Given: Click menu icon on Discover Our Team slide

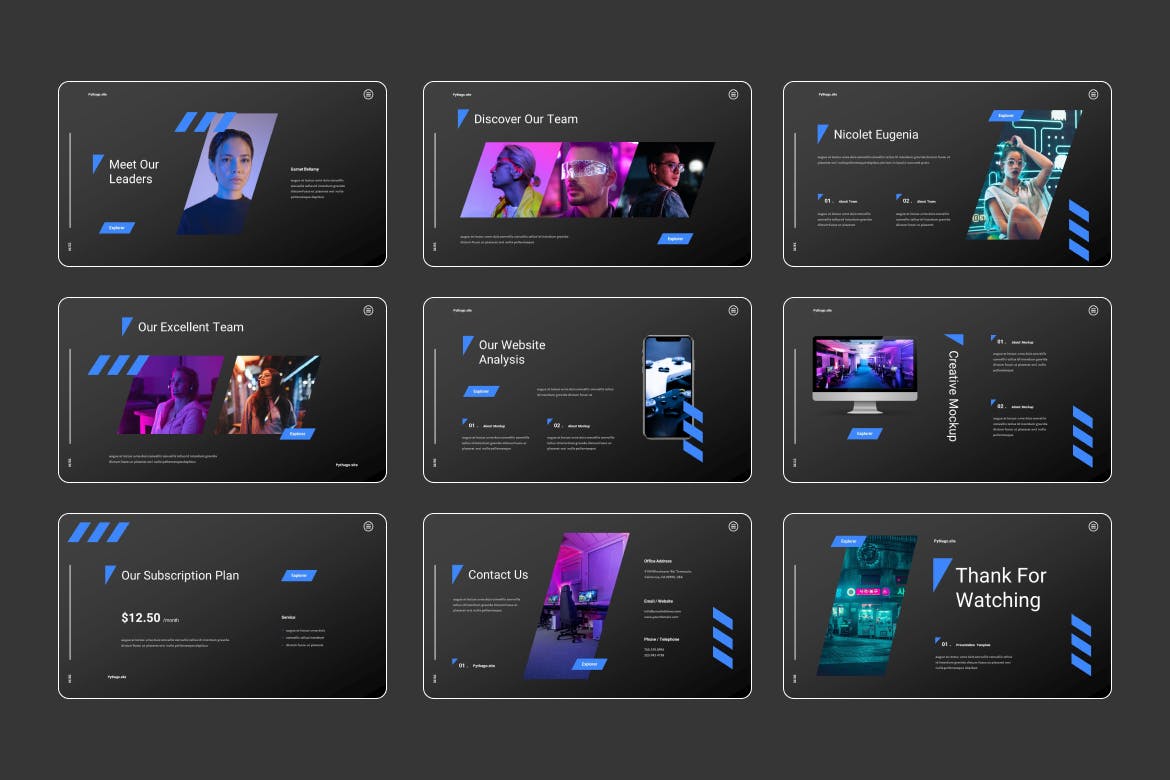Looking at the screenshot, I should [733, 94].
